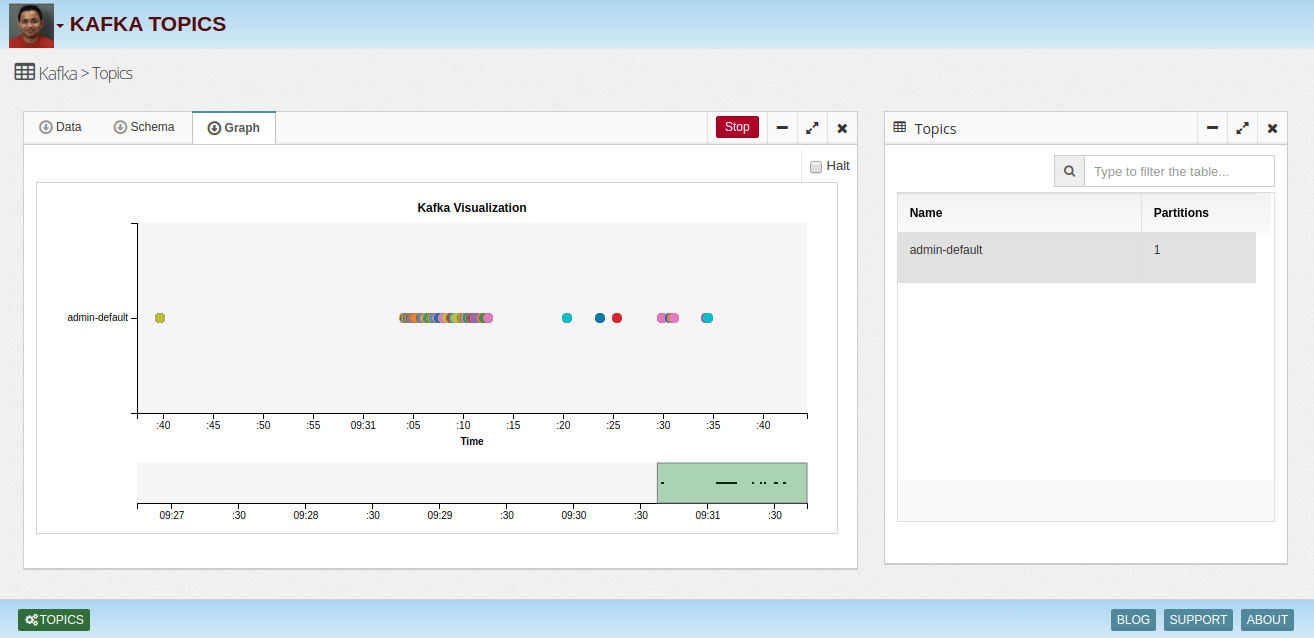Close the Topics panel
Viewport: 1314px width, 638px height.
click(1272, 128)
